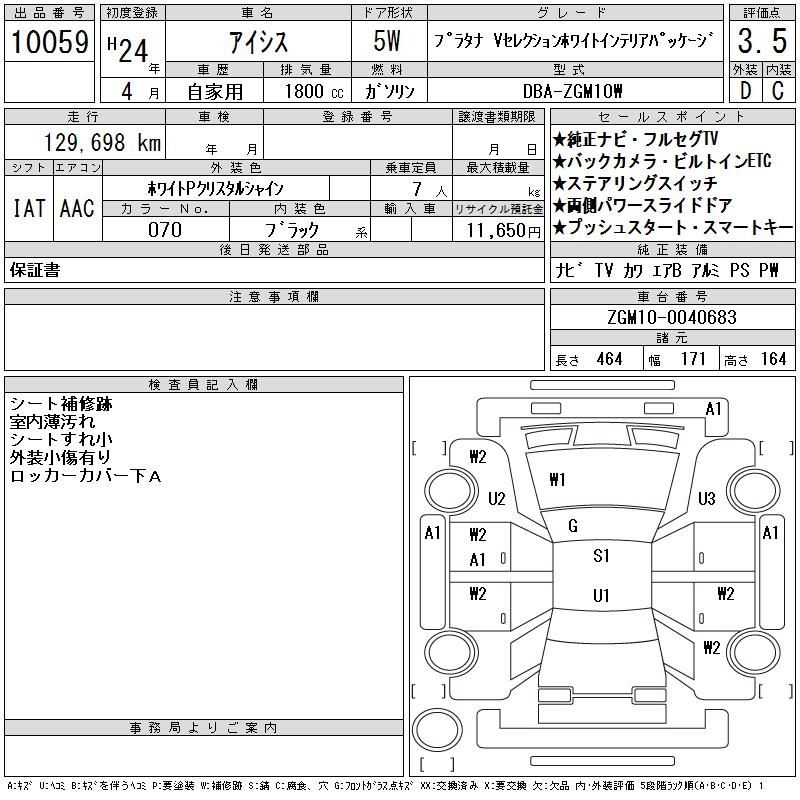
Task: Select the inspector note シート補修跡
Action: pyautogui.click(x=61, y=404)
